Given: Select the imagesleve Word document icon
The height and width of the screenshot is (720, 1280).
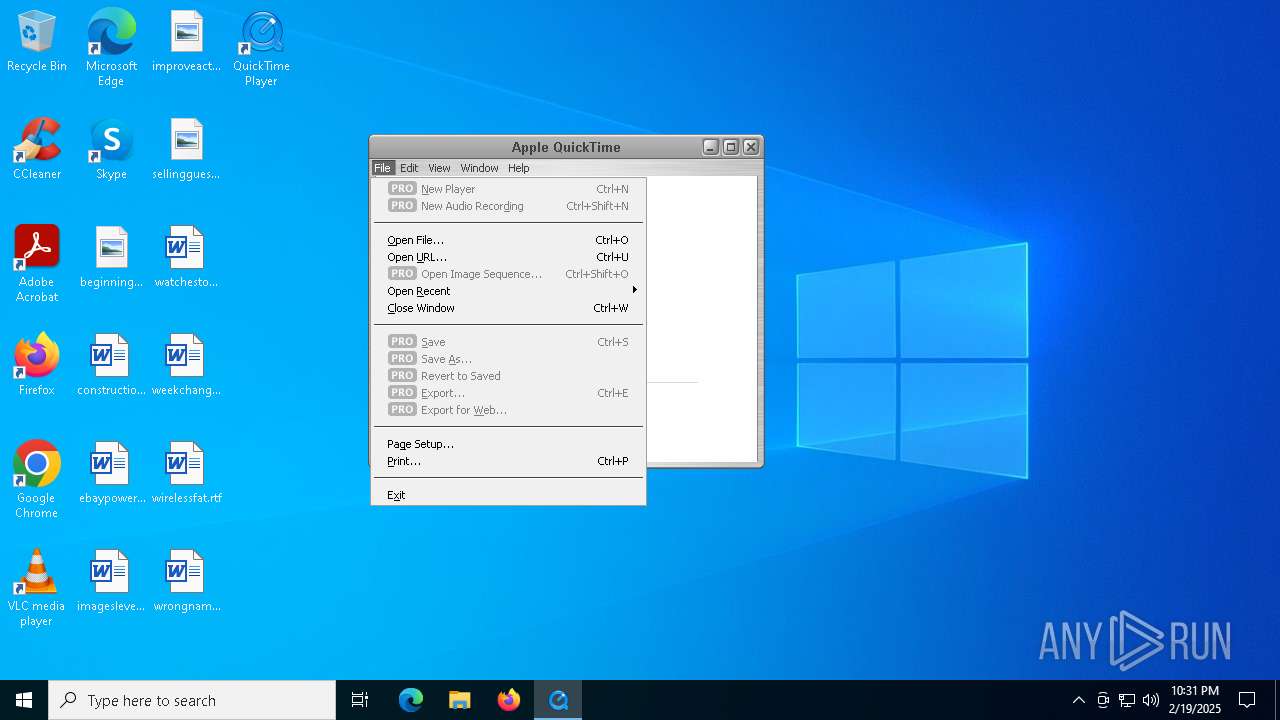Looking at the screenshot, I should tap(111, 582).
